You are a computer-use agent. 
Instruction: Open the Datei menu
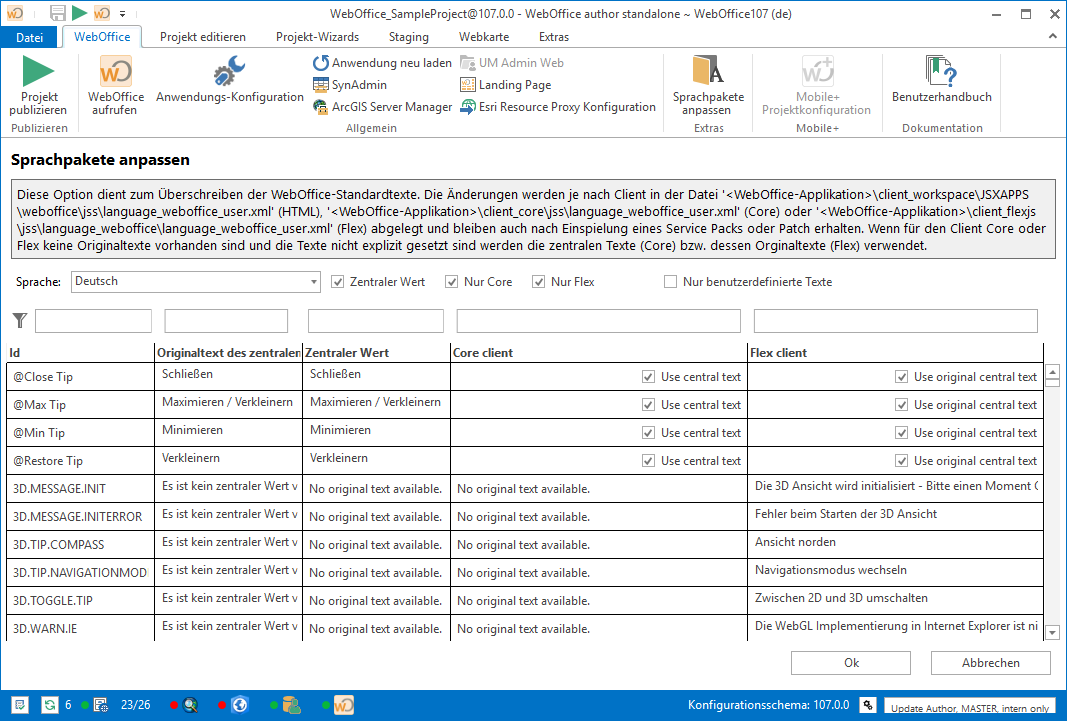pyautogui.click(x=30, y=37)
